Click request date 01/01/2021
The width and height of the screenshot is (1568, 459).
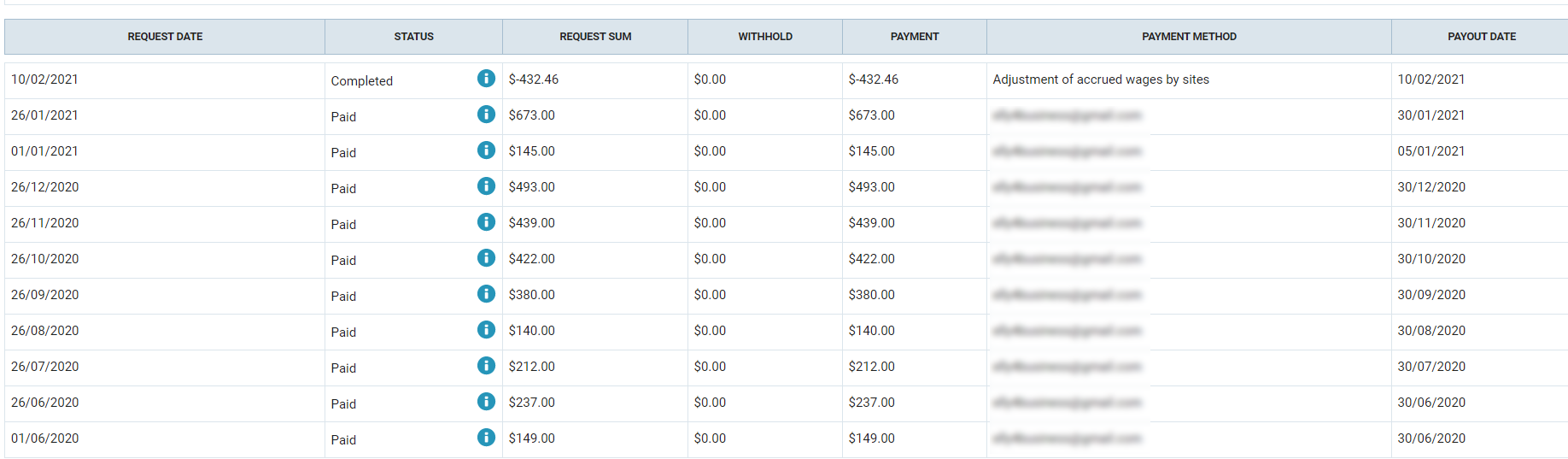coord(44,151)
